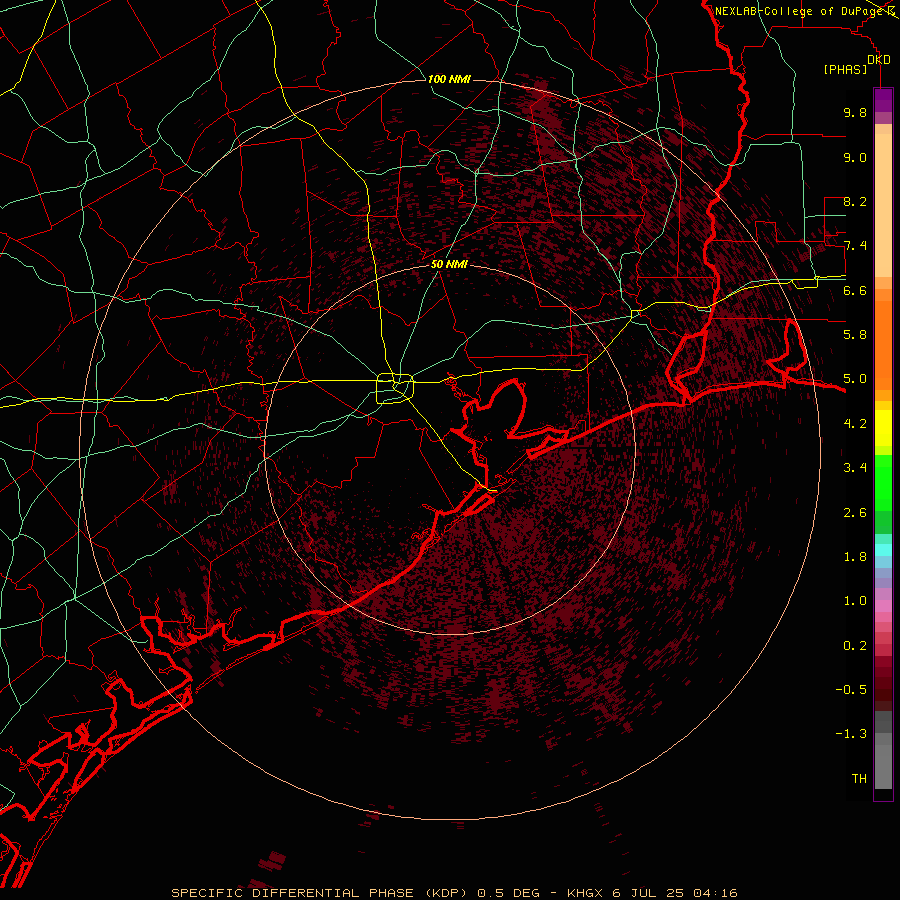Click the -1.3 legend value
Viewport: 900px width, 900px height.
851,734
